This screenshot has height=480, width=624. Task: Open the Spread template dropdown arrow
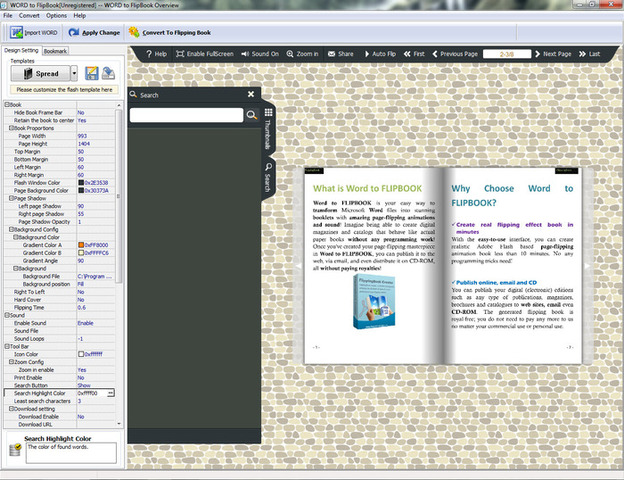coord(74,73)
